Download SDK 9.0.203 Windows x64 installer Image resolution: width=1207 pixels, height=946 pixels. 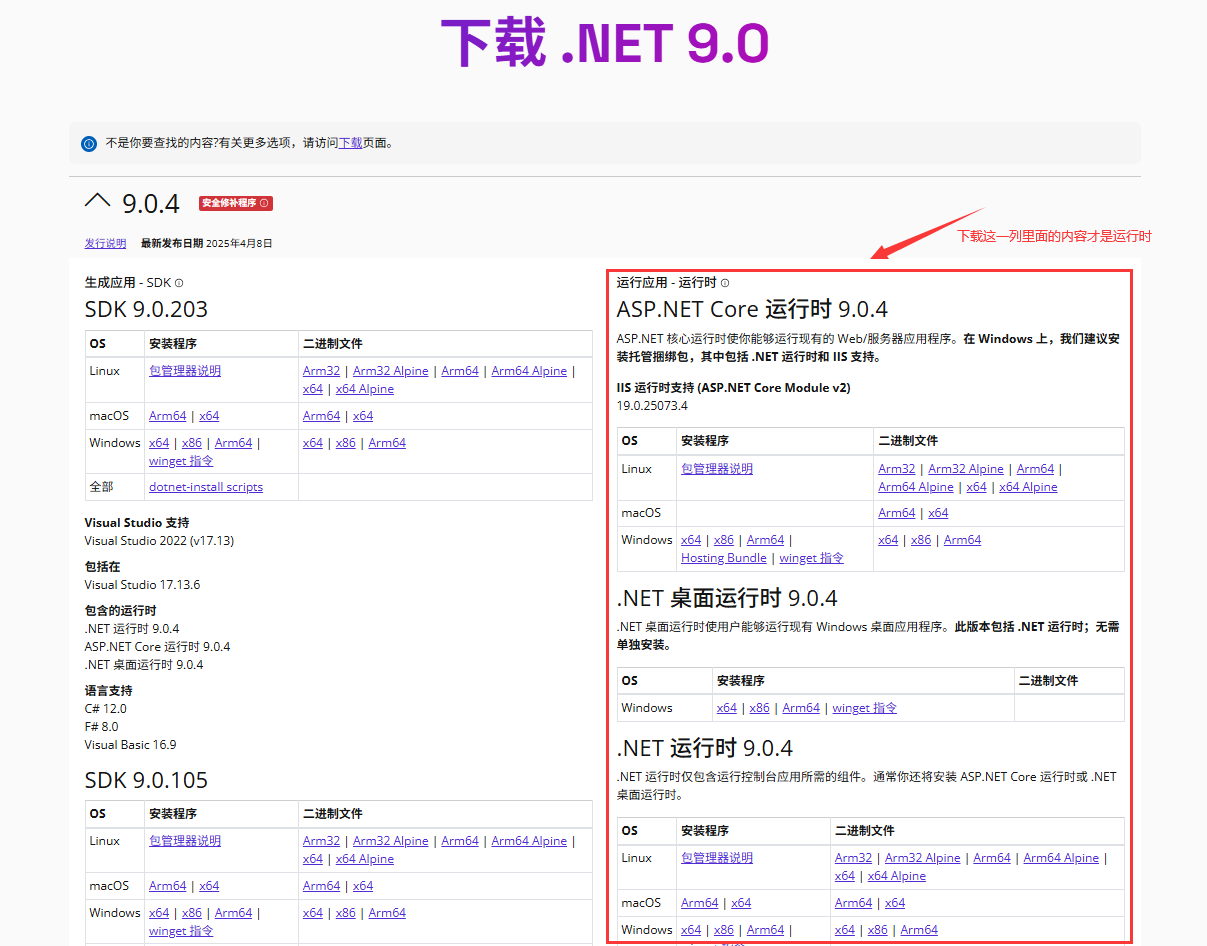click(159, 442)
